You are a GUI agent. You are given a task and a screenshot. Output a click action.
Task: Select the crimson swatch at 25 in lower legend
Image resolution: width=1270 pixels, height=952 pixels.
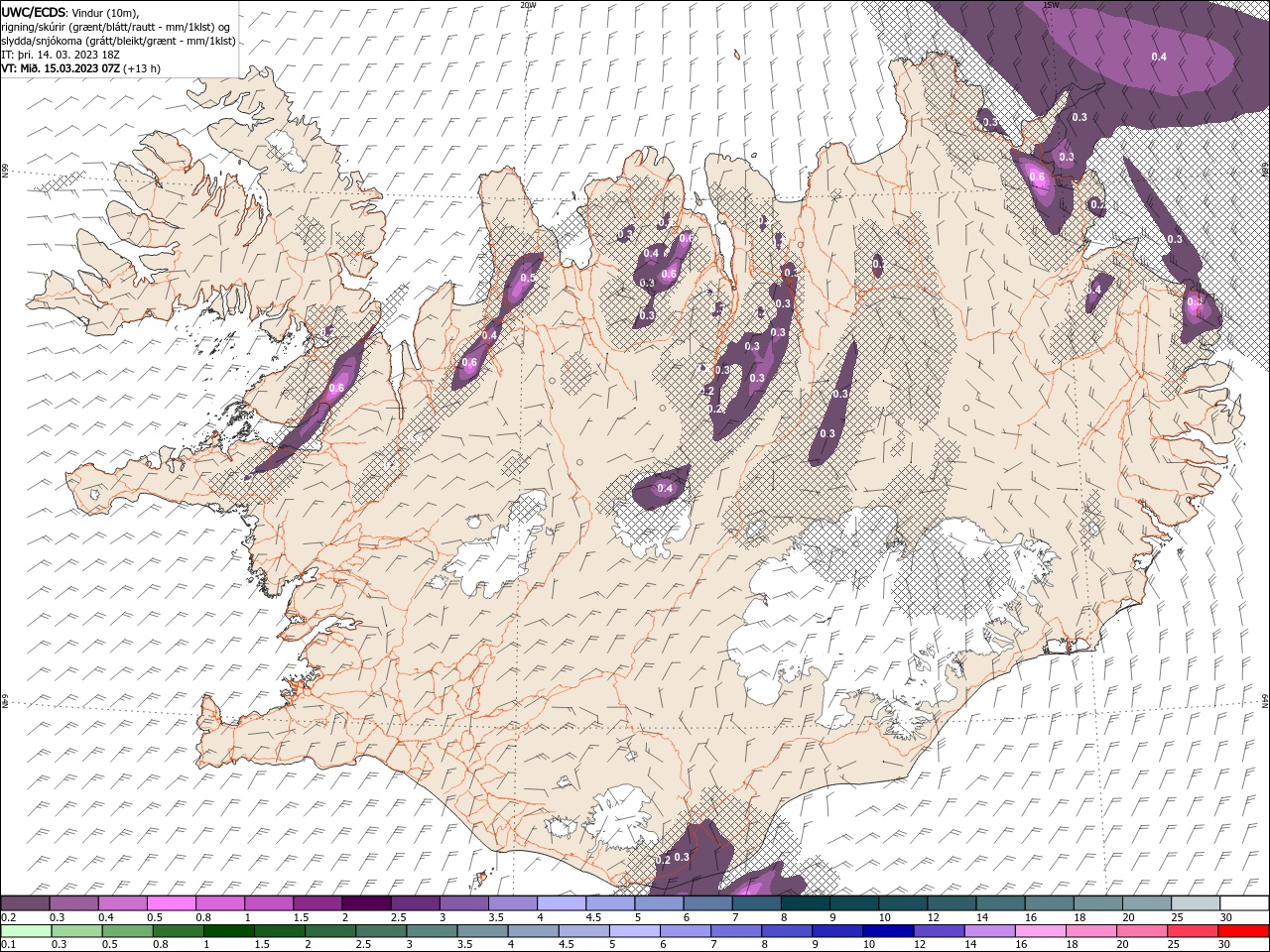pos(1193,931)
